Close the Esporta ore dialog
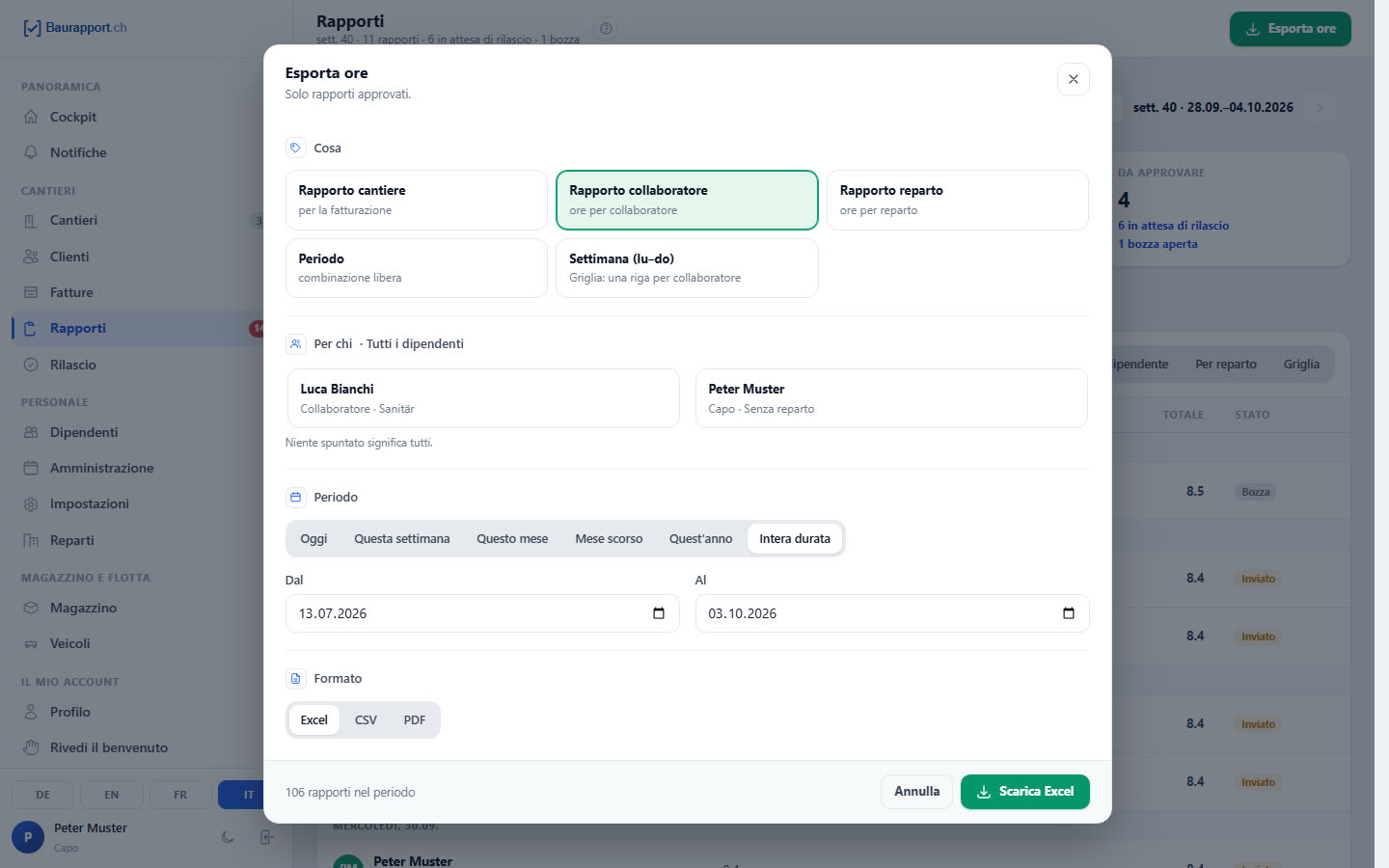1389x868 pixels. pyautogui.click(x=1074, y=79)
